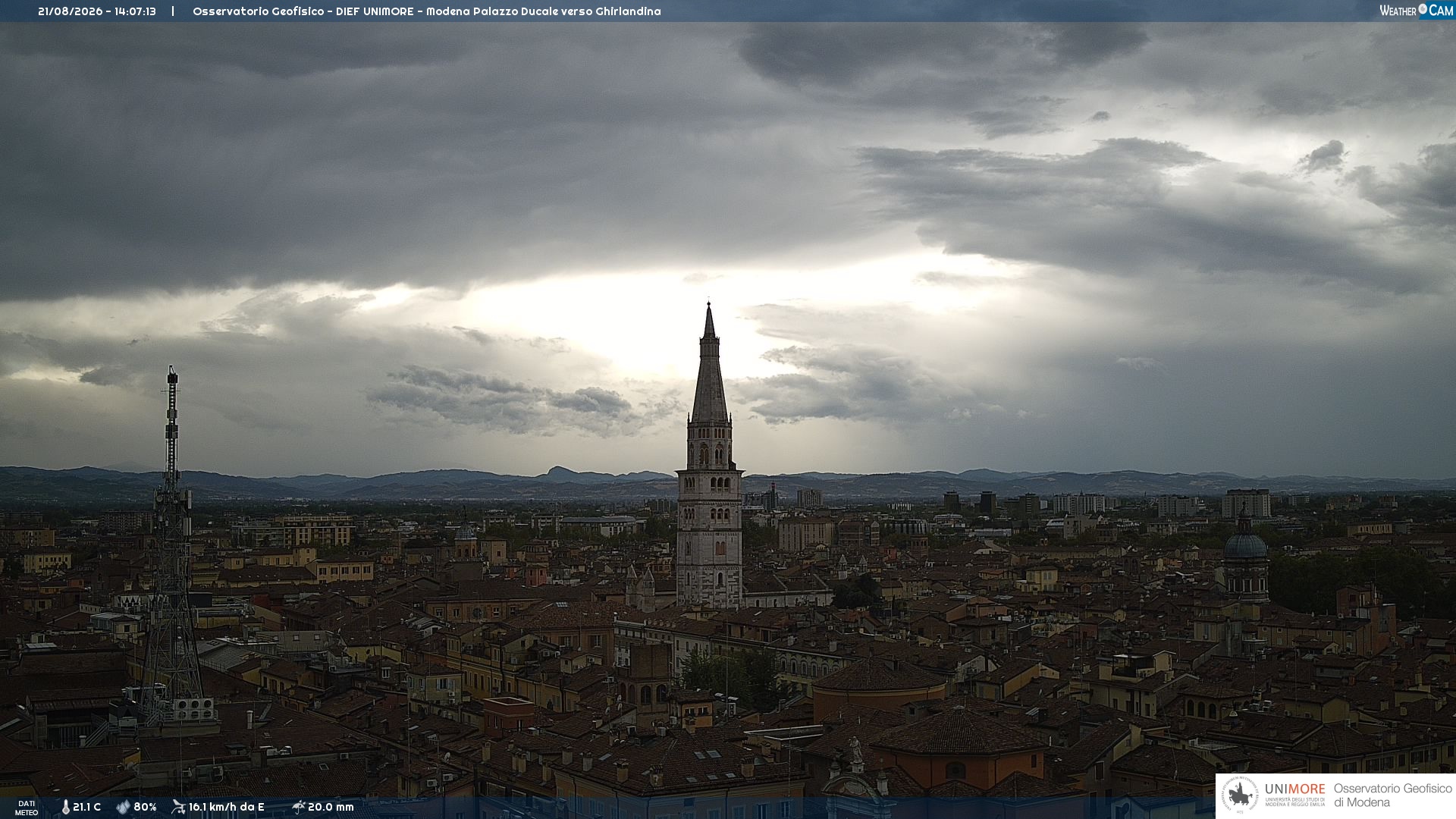The image size is (1456, 819).
Task: Click the WeatherCam lens icon
Action: [x=1423, y=10]
